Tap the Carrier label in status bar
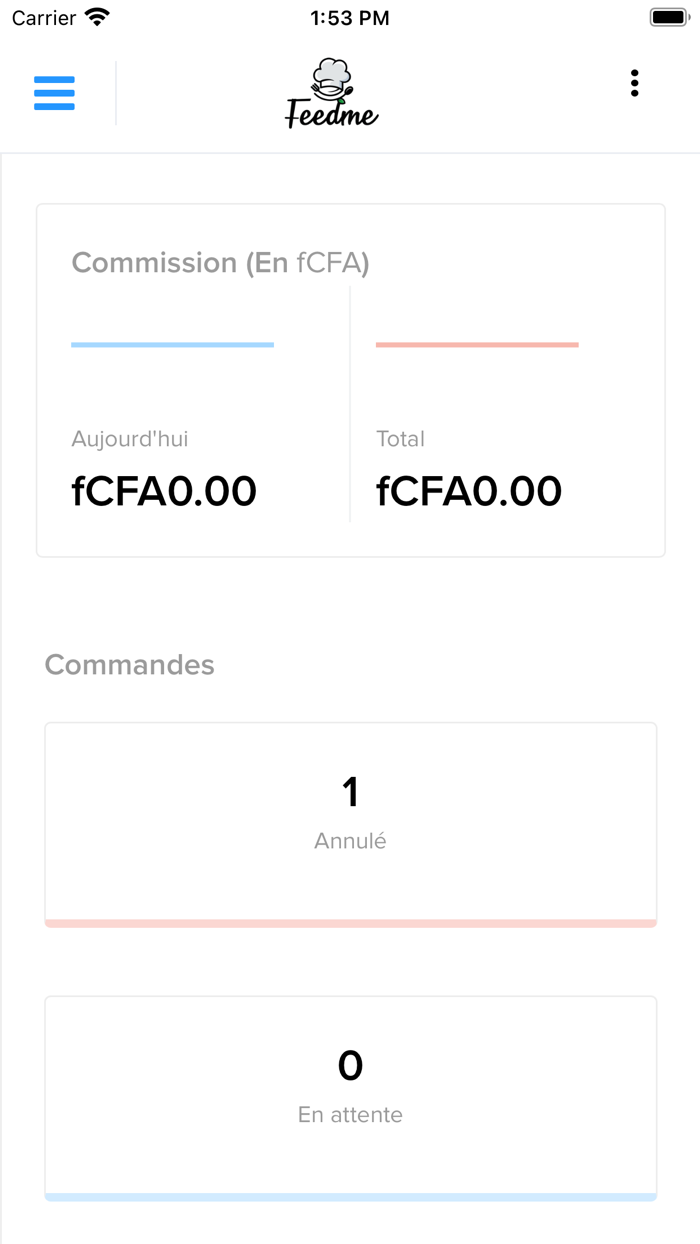This screenshot has width=700, height=1244. pyautogui.click(x=44, y=18)
